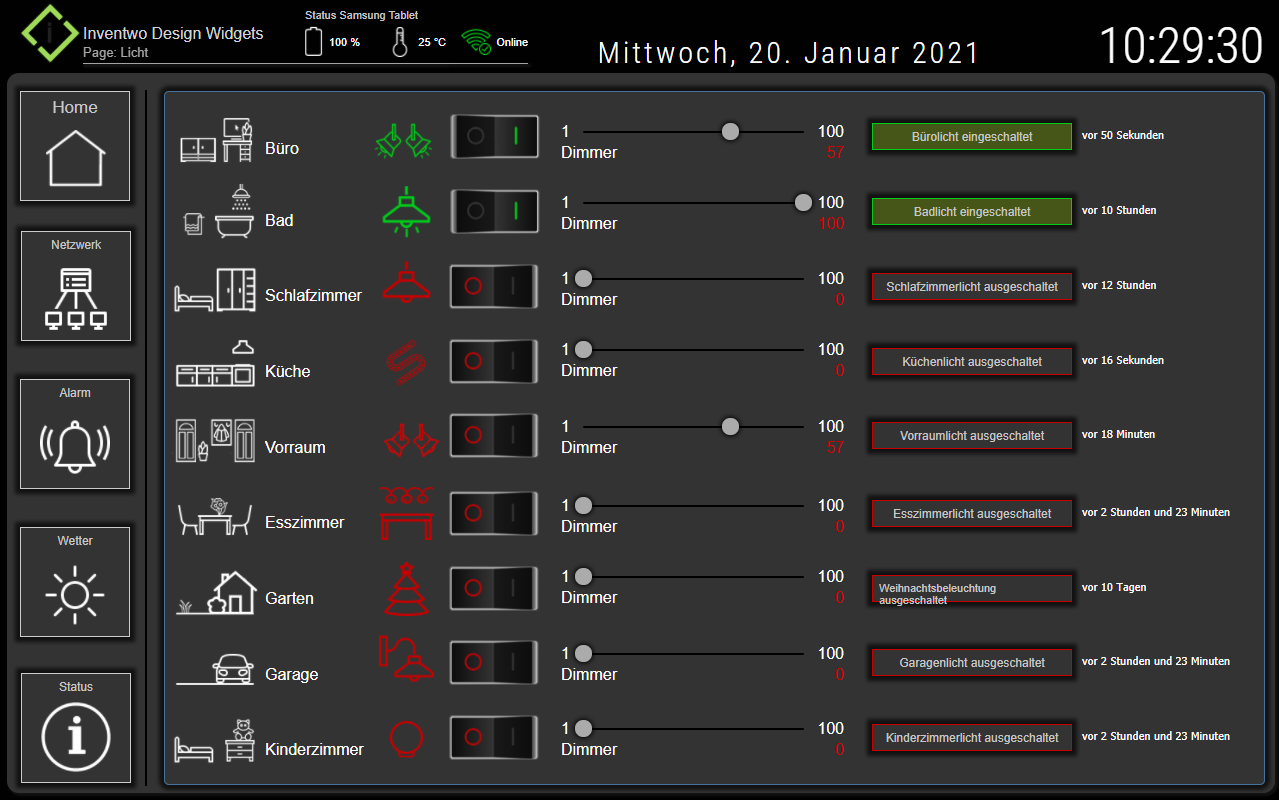Adjust the Büro dimmer slider
Screen dimensions: 1279x800
click(x=730, y=130)
